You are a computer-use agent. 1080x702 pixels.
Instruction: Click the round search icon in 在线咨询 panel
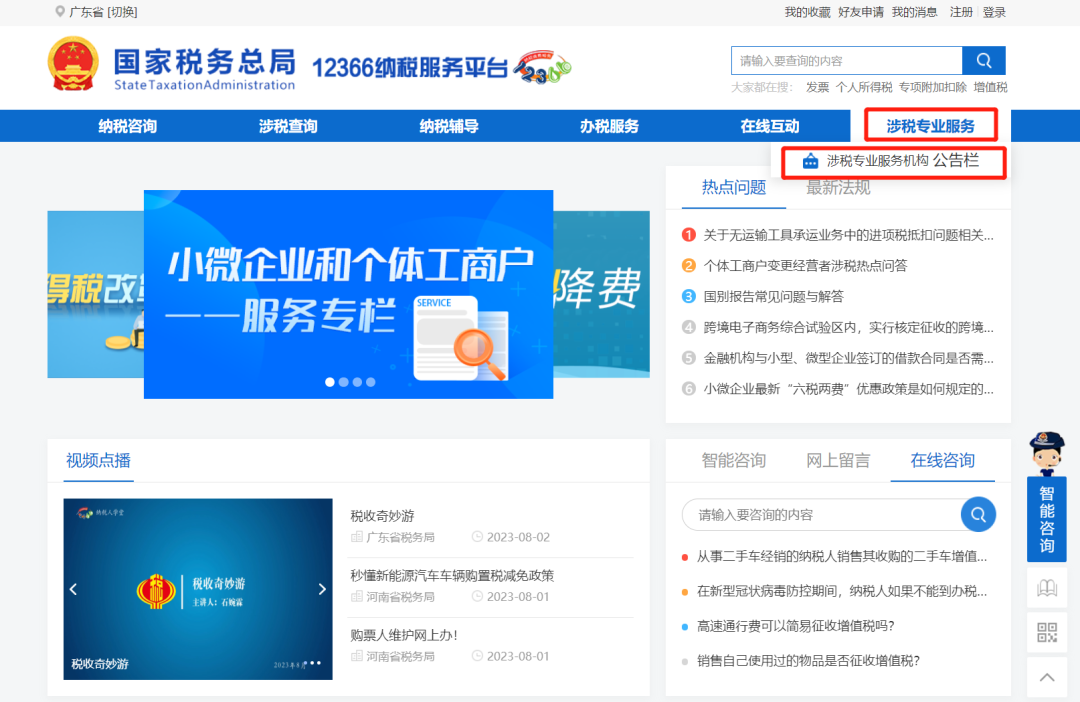click(978, 515)
